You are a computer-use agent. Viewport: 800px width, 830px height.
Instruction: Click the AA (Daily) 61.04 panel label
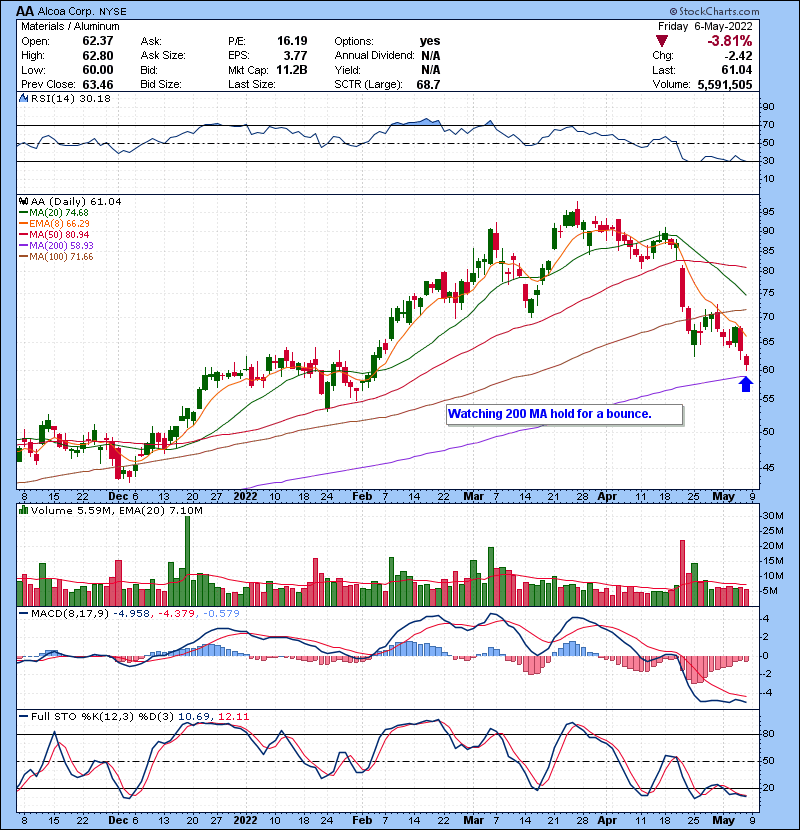pos(76,202)
